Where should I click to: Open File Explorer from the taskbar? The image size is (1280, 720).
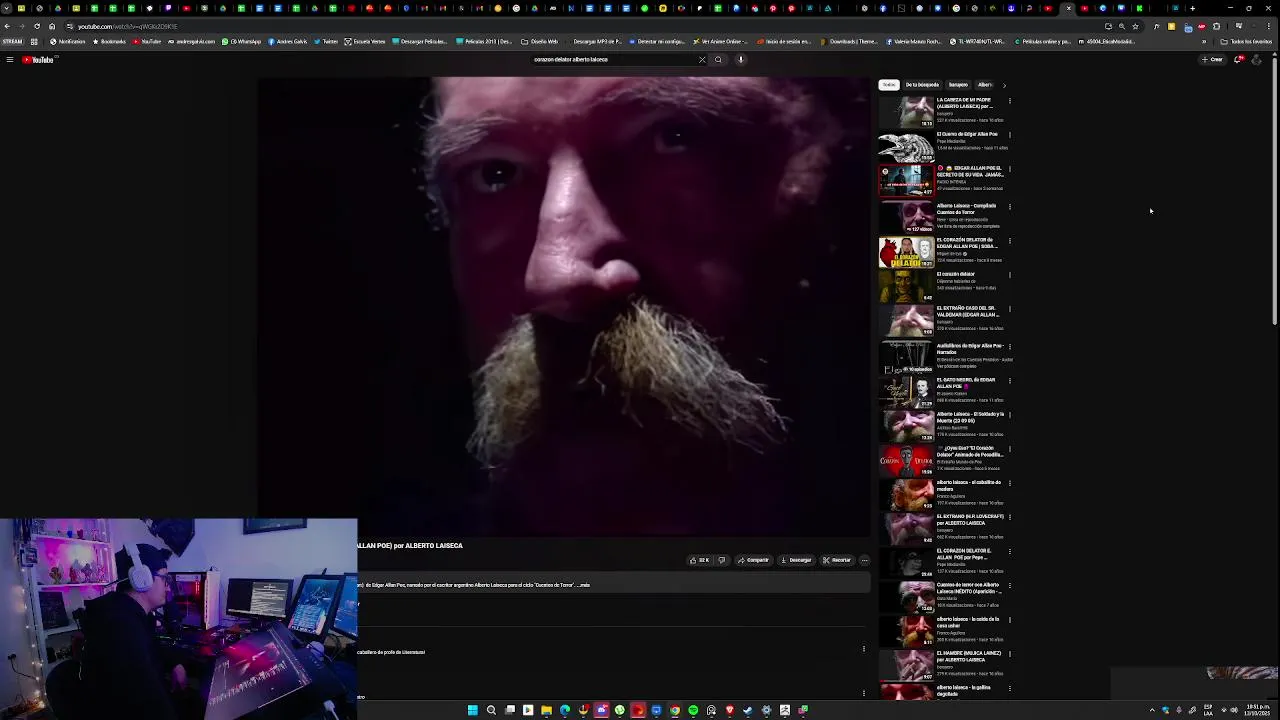coord(546,710)
